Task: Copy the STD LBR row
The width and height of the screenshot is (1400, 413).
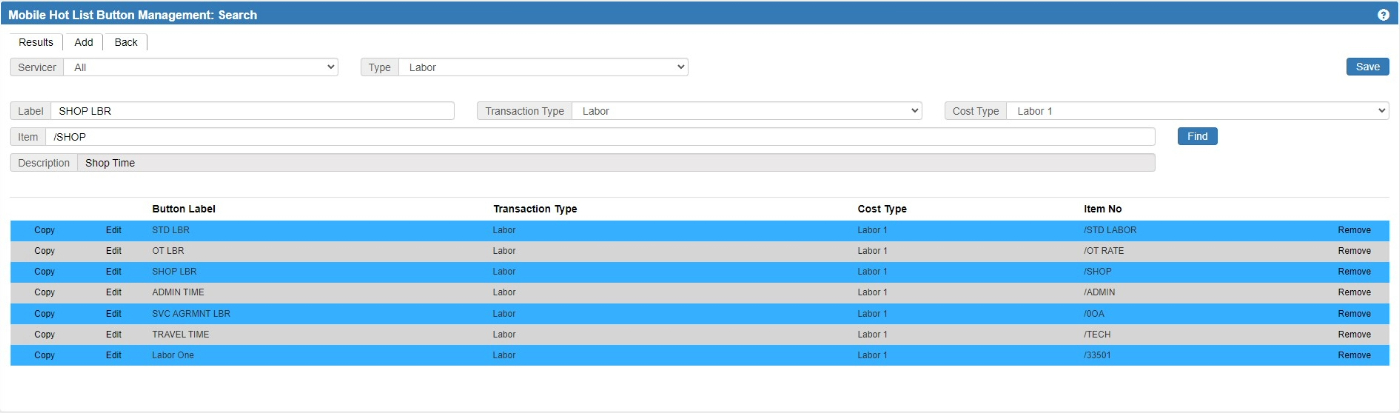Action: [44, 230]
